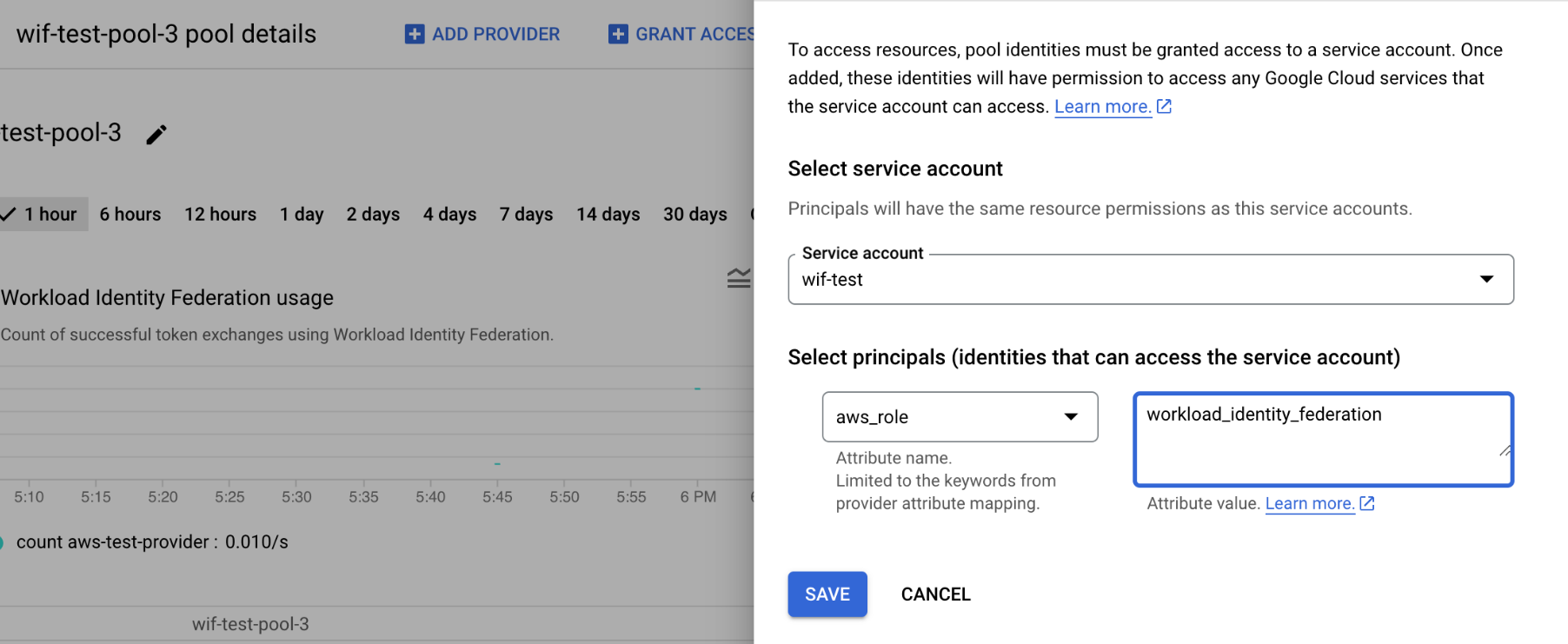This screenshot has height=644, width=1568.
Task: Click the pencil edit icon beside test-pool-3
Action: click(156, 135)
